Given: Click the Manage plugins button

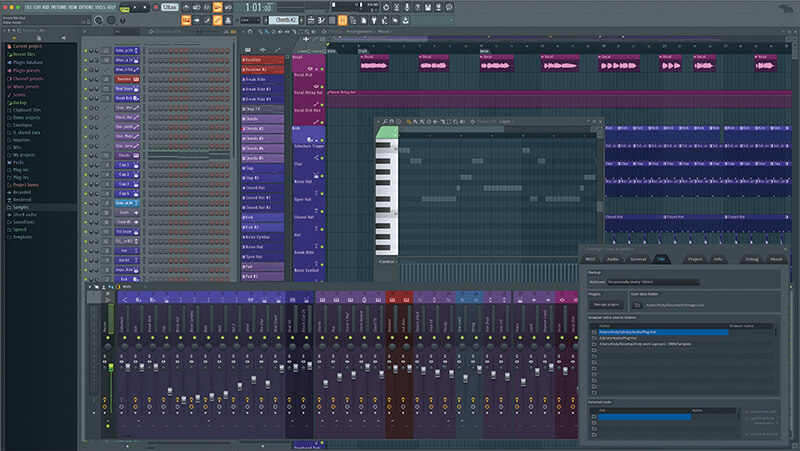Looking at the screenshot, I should (606, 305).
